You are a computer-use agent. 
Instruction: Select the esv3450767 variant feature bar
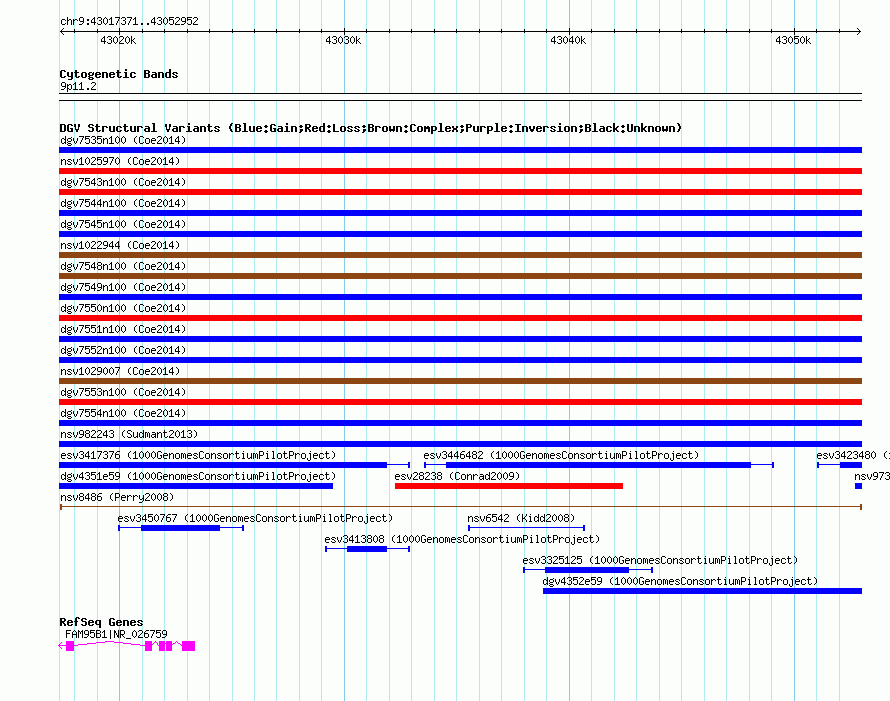tap(180, 528)
